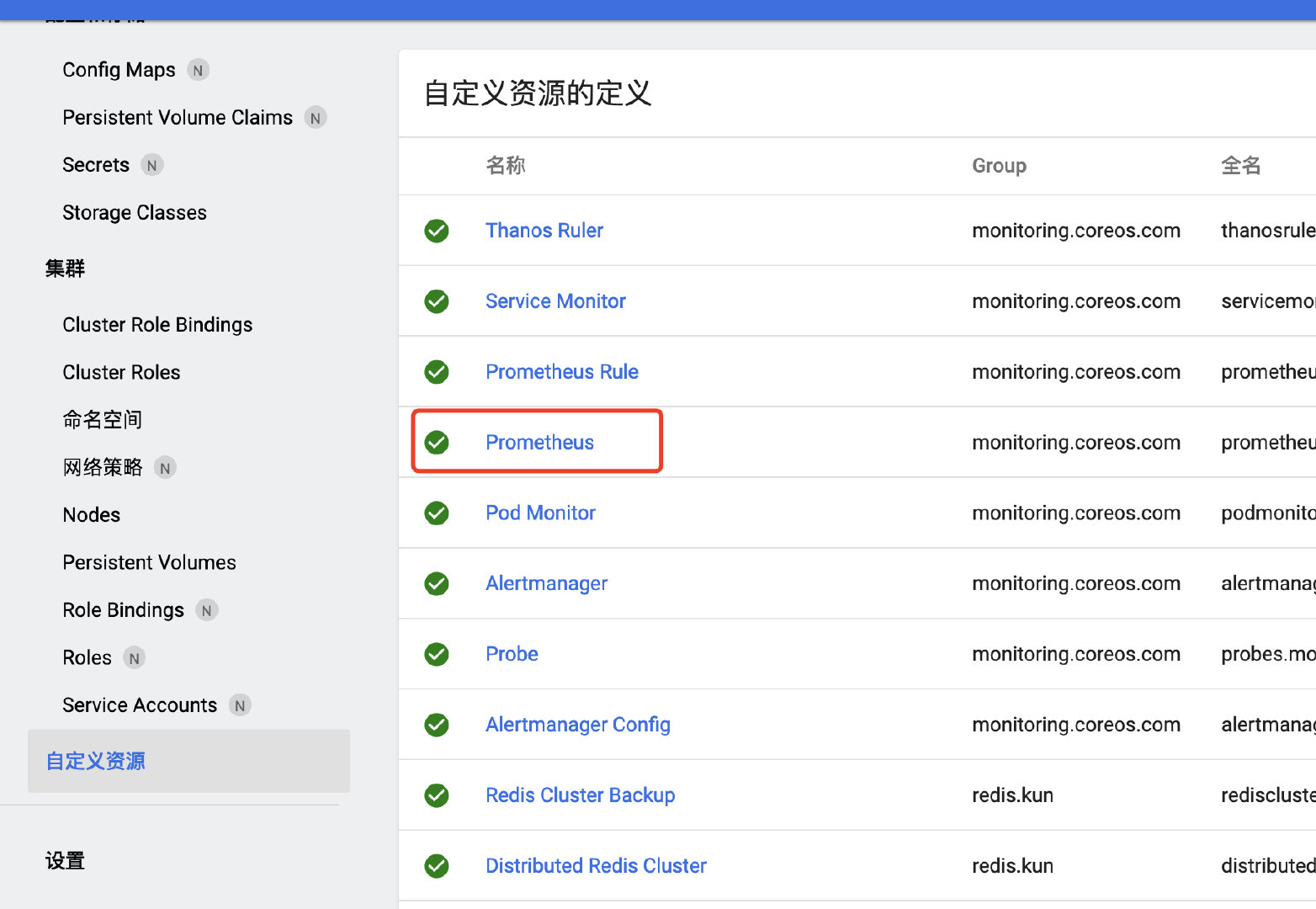The width and height of the screenshot is (1316, 909).
Task: Open the Prometheus custom resource definition
Action: (539, 442)
